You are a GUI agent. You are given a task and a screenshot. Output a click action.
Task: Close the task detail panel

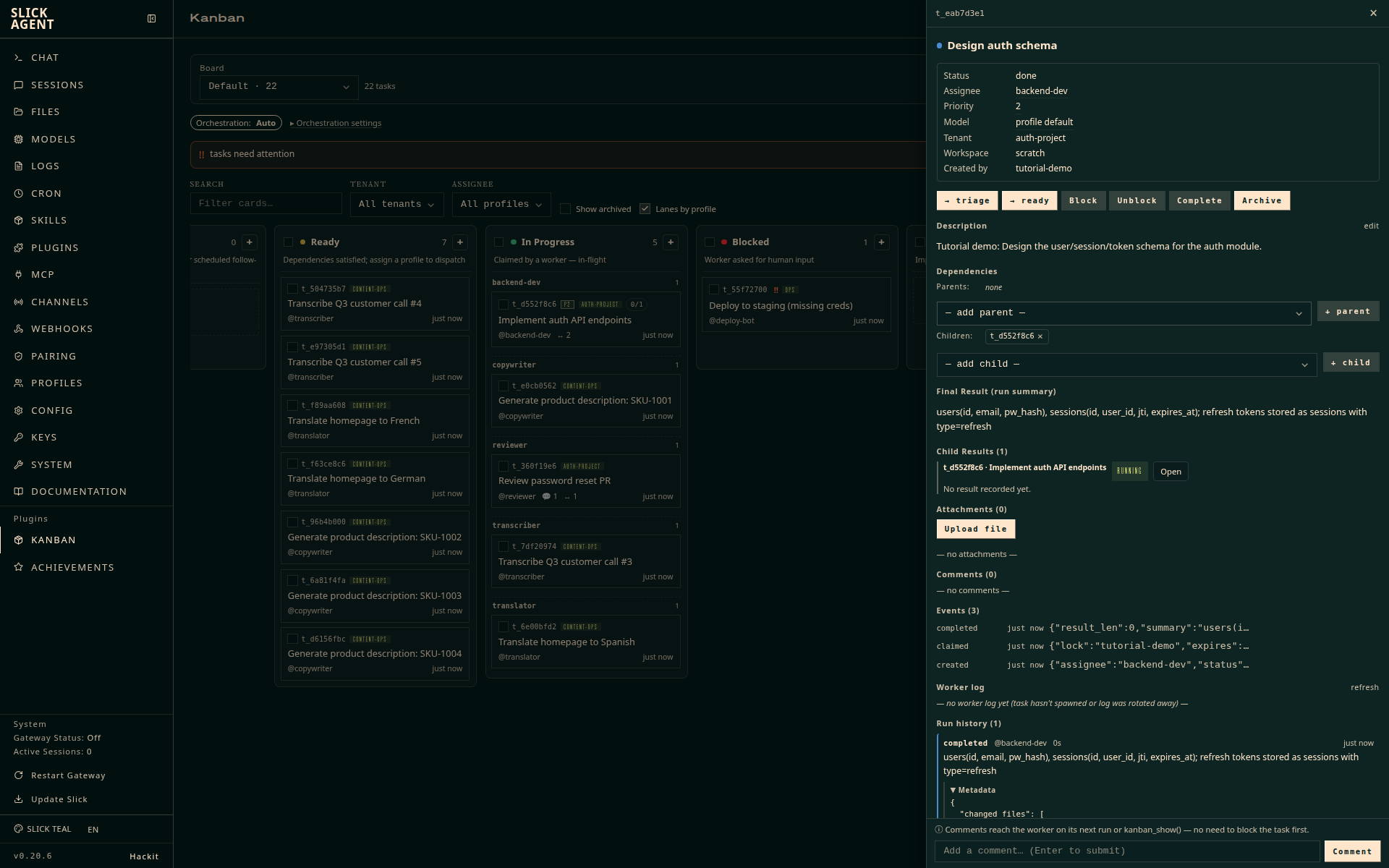click(1373, 13)
